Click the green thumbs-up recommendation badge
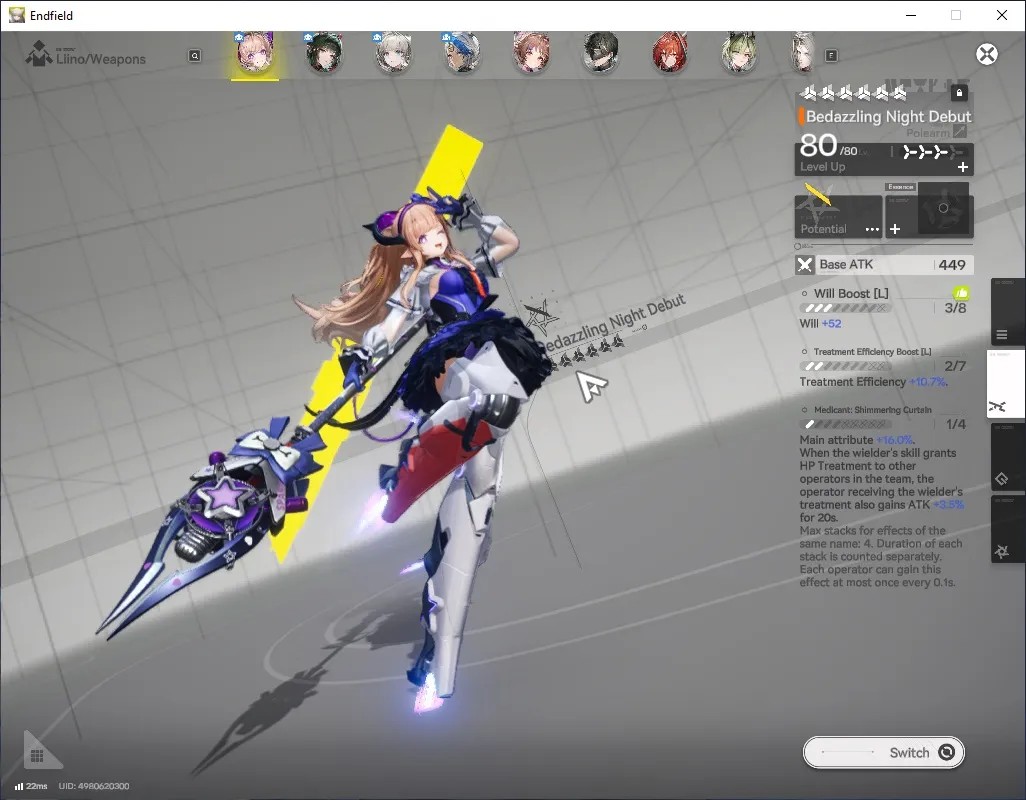Image resolution: width=1026 pixels, height=800 pixels. [x=961, y=293]
